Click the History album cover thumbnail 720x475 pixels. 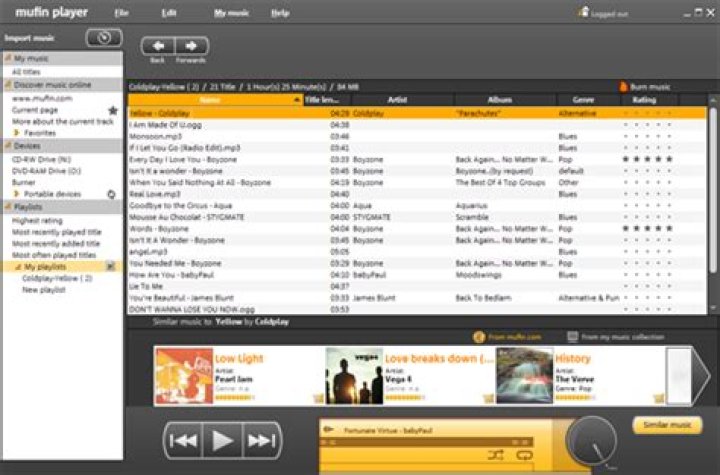(x=524, y=376)
